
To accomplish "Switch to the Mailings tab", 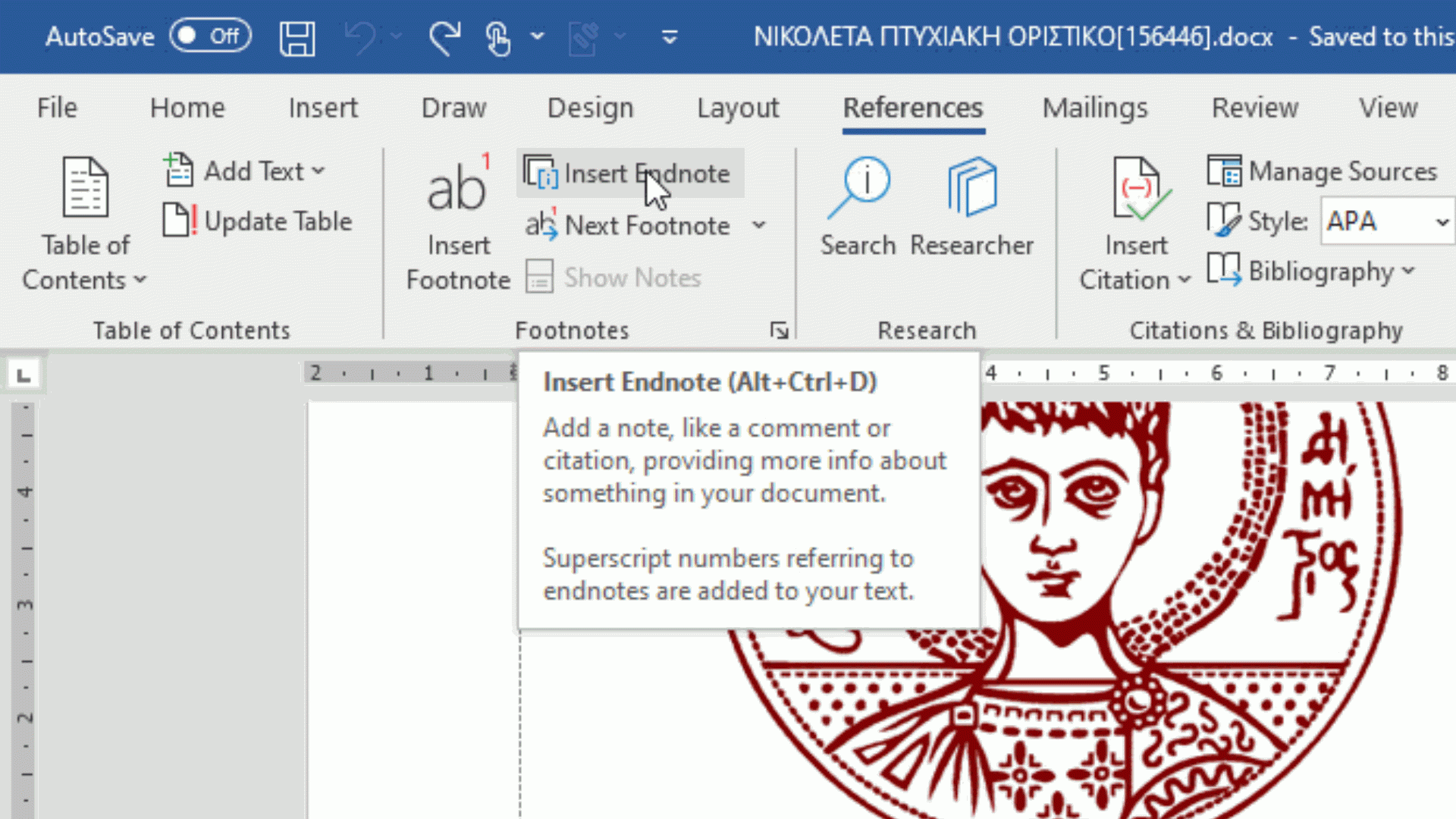I will tap(1095, 108).
